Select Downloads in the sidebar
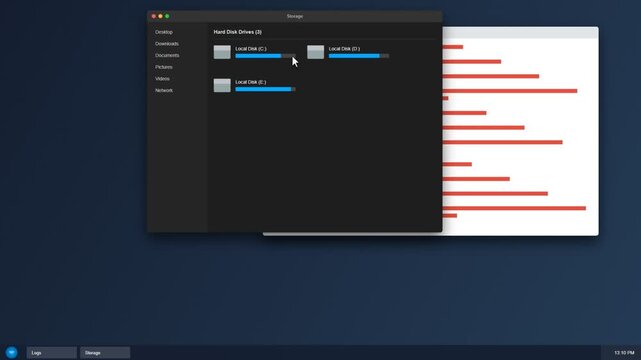641x360 pixels. coord(167,44)
